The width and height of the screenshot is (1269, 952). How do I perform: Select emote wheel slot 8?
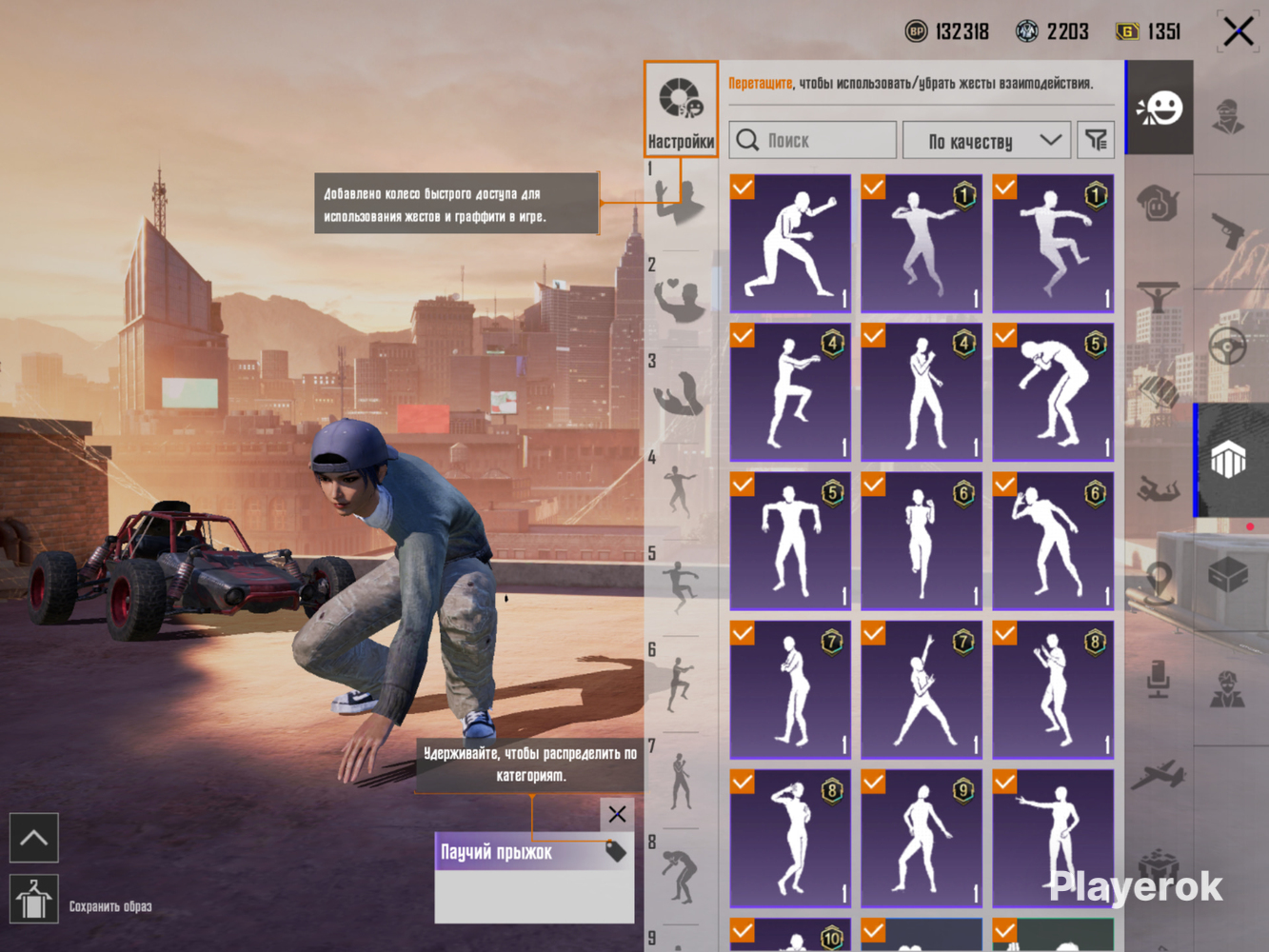[x=680, y=873]
